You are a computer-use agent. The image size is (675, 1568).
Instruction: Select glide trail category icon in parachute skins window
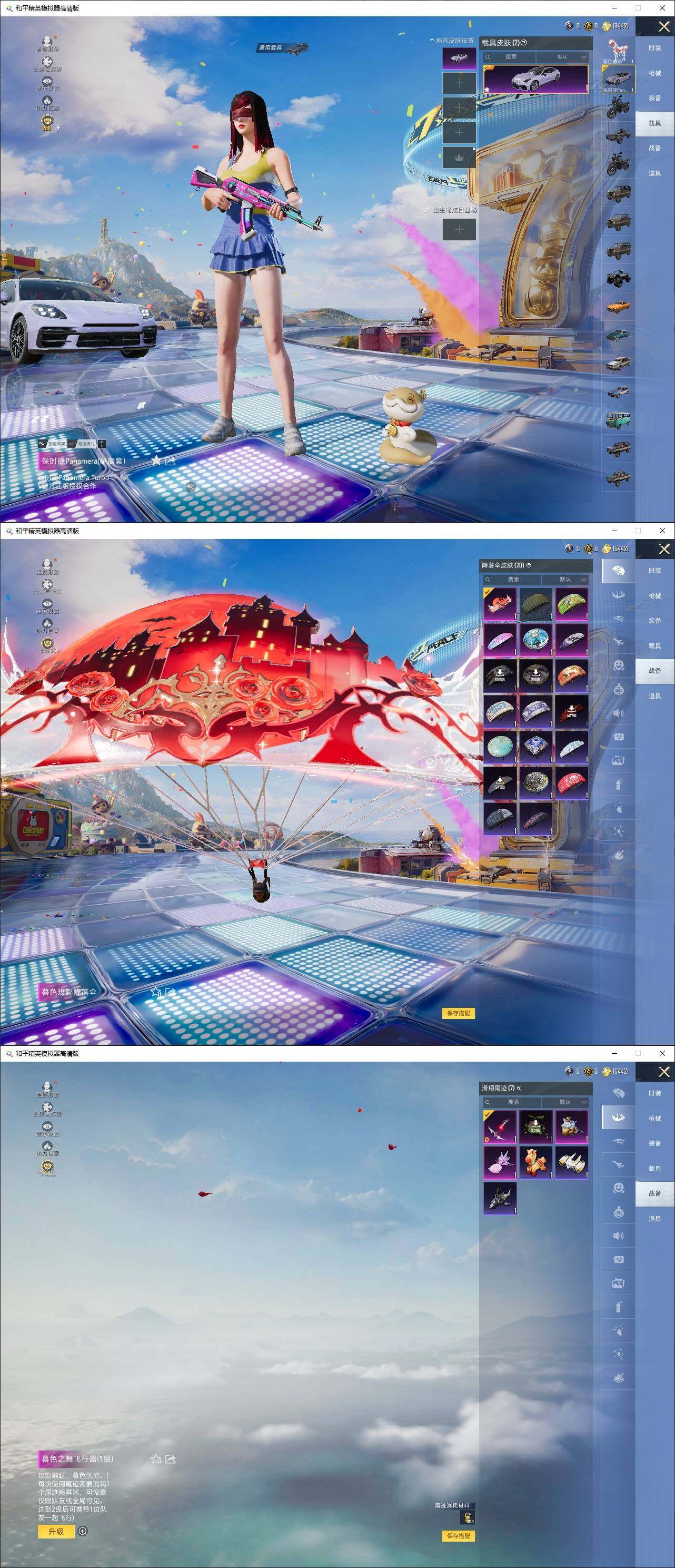(618, 595)
